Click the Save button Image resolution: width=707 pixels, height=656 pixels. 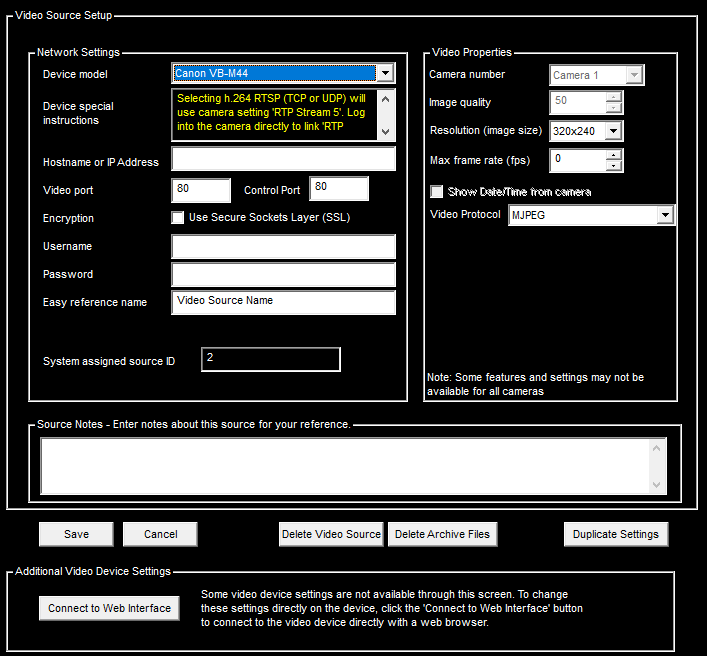[x=76, y=534]
